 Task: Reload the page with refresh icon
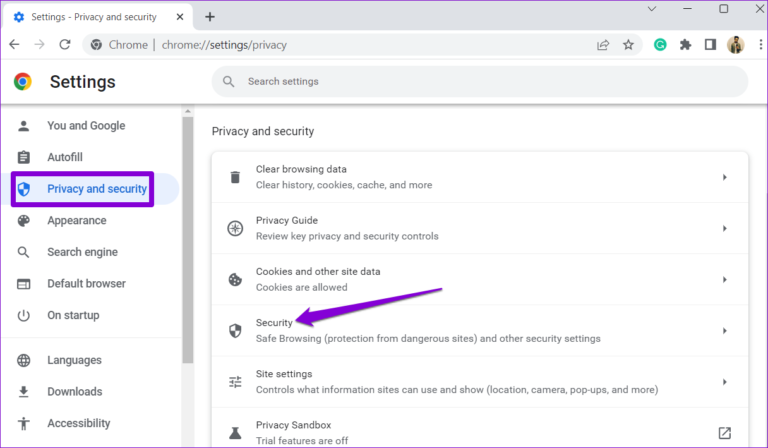[65, 45]
